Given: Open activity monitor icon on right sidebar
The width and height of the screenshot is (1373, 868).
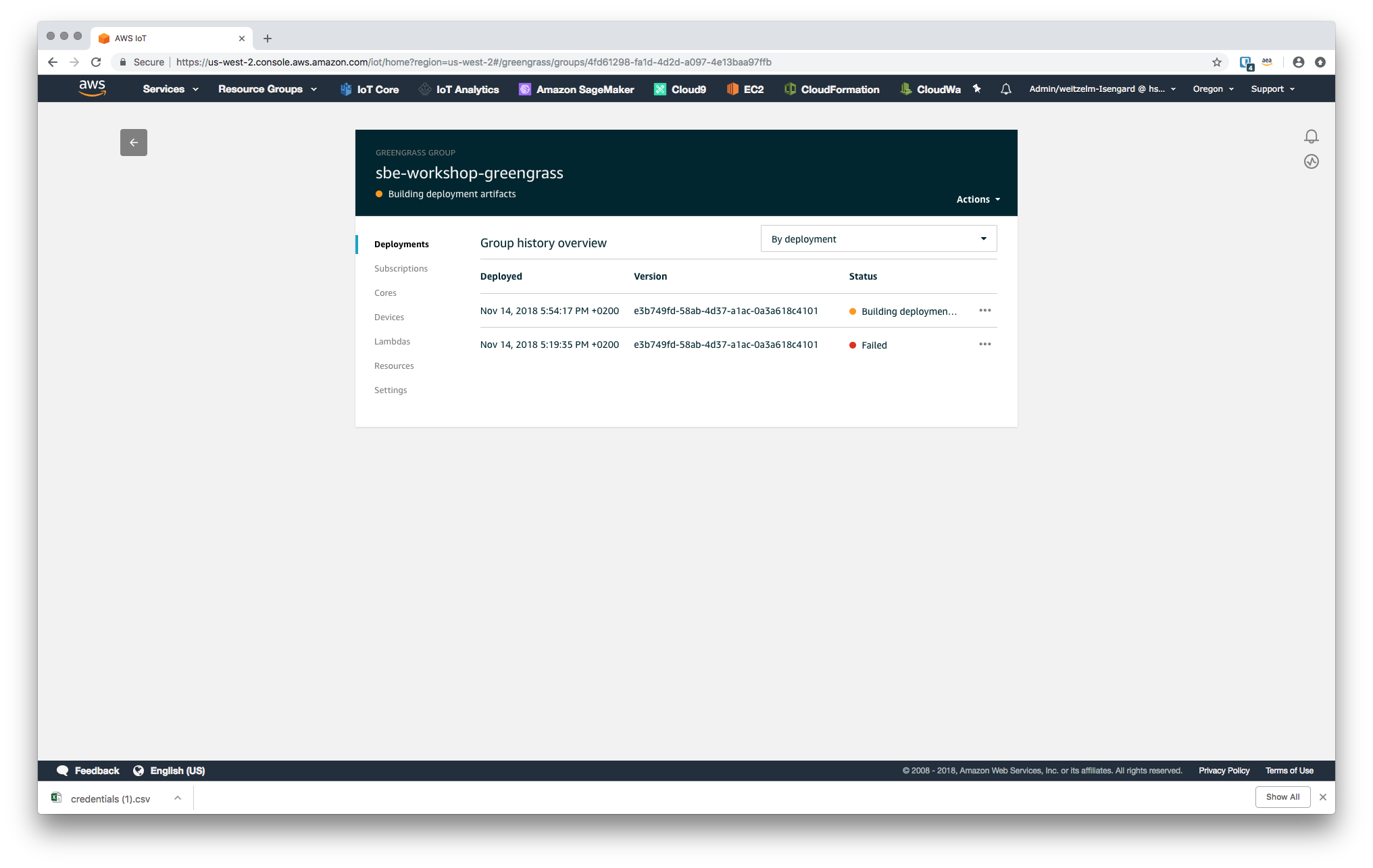Looking at the screenshot, I should click(x=1312, y=161).
